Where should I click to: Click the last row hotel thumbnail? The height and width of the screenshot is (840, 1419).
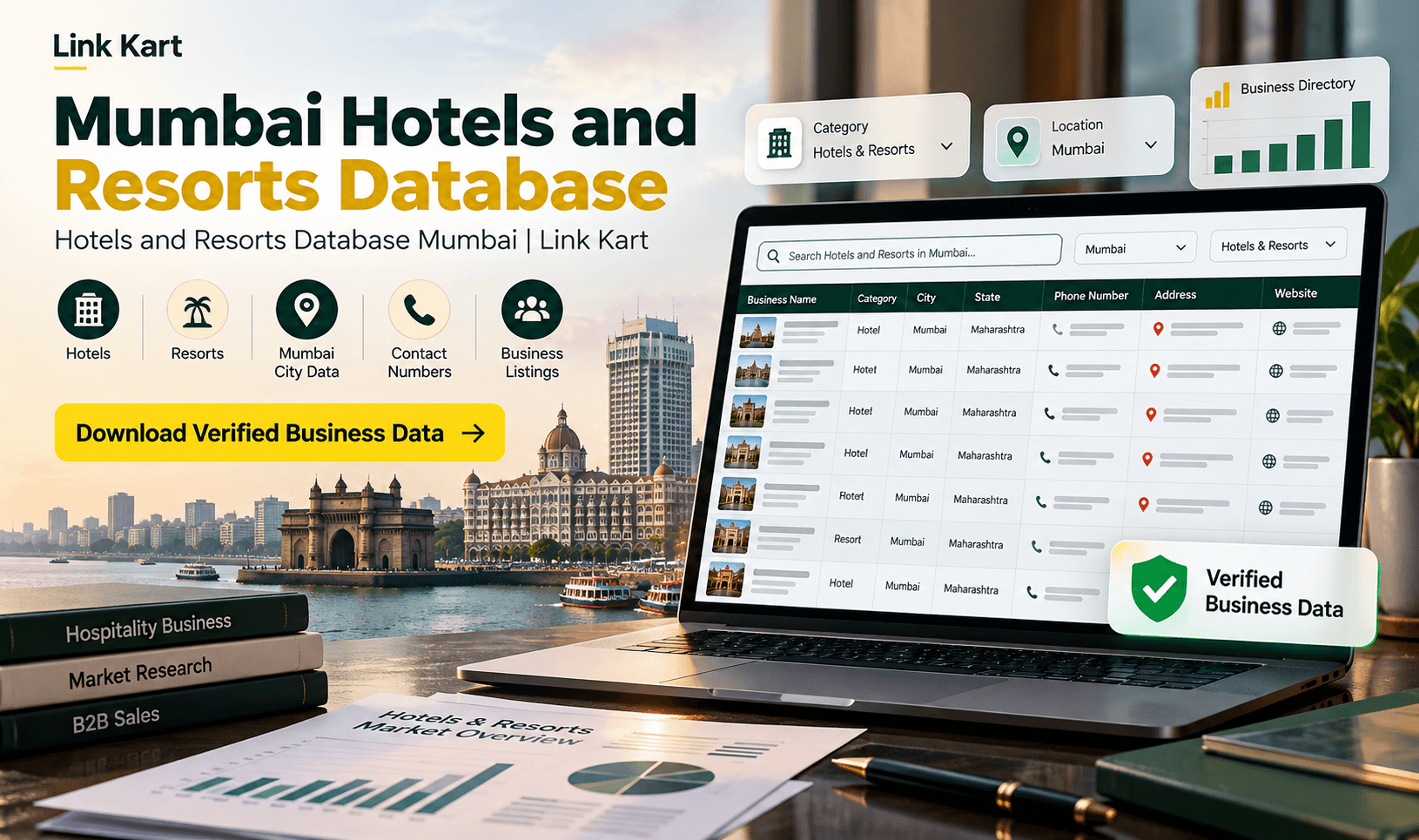(x=725, y=580)
